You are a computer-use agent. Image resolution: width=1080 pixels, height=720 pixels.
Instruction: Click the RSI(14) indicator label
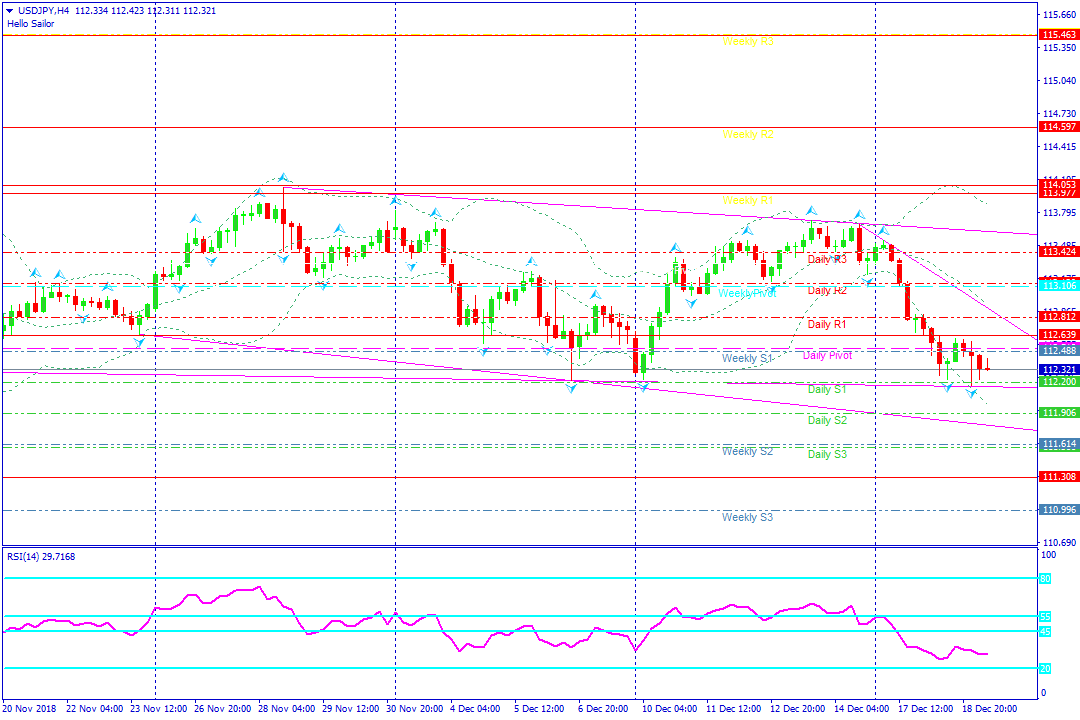point(42,555)
